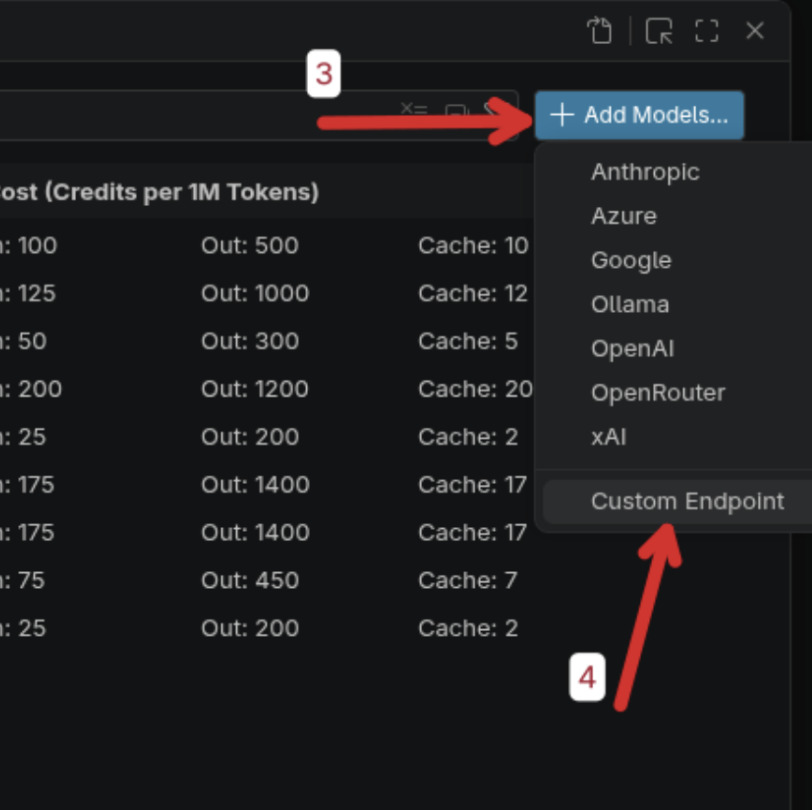Click the open-in-editor file icon
Screen dimensions: 812x810
tap(600, 31)
